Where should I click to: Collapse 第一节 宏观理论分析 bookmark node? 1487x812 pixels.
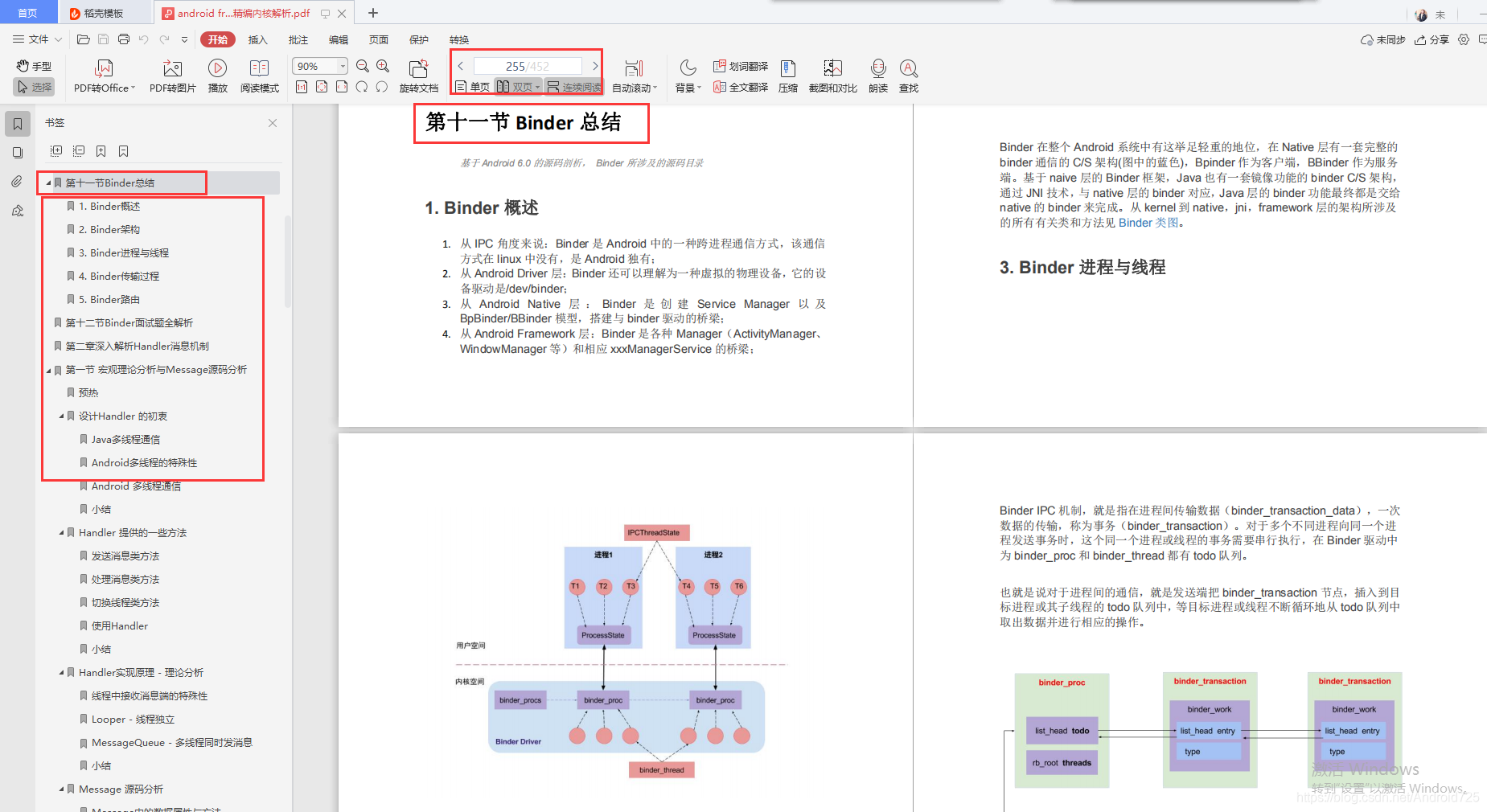tap(48, 370)
